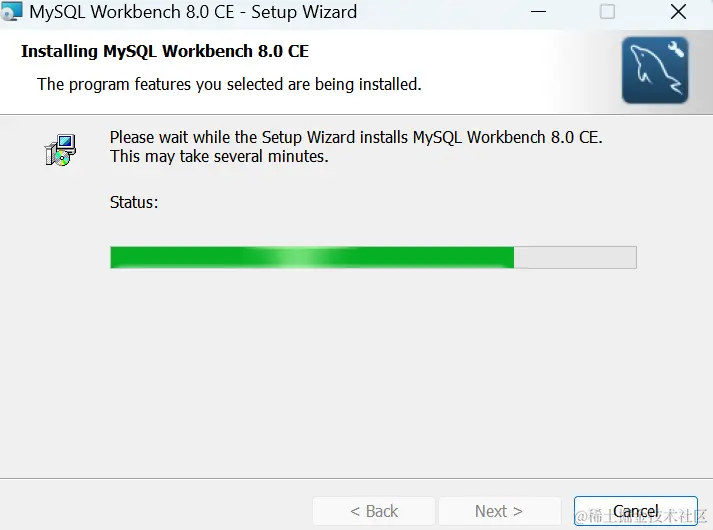713x530 pixels.
Task: Click the window title text in title bar
Action: point(193,12)
